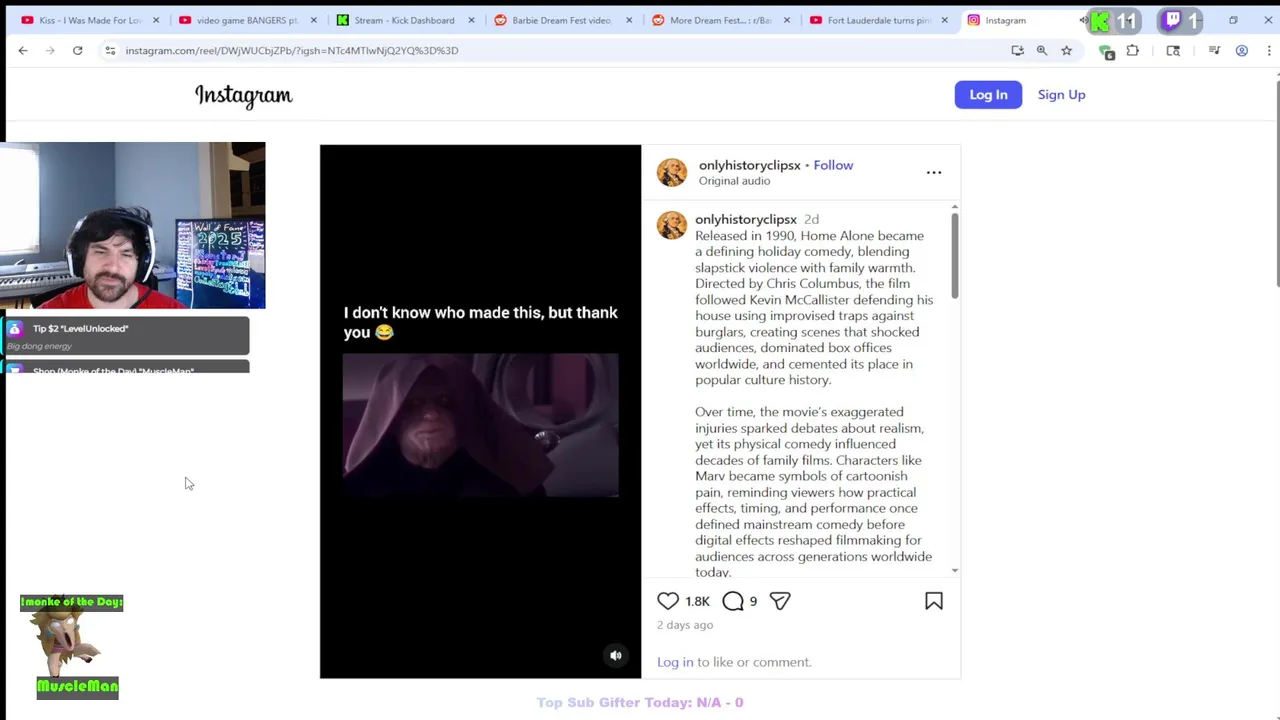This screenshot has height=720, width=1280.
Task: Click the 1.8K likes count
Action: pos(697,601)
